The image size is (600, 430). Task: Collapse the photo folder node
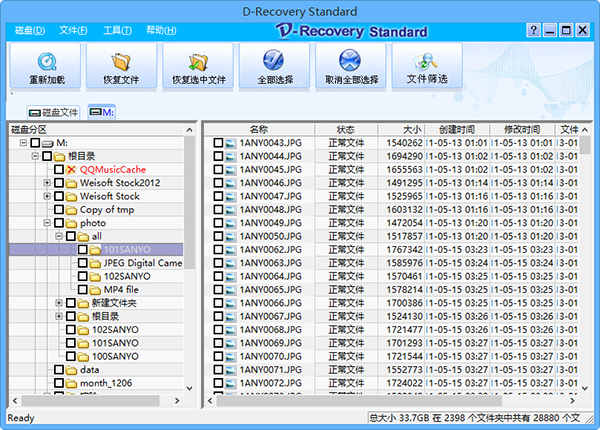point(47,223)
